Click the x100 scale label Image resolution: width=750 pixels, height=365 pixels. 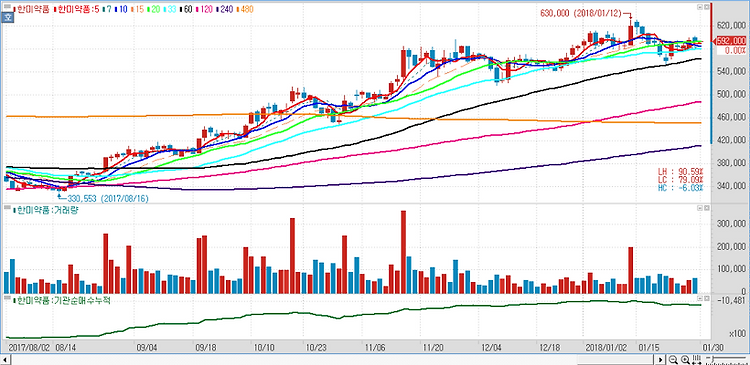coord(737,333)
